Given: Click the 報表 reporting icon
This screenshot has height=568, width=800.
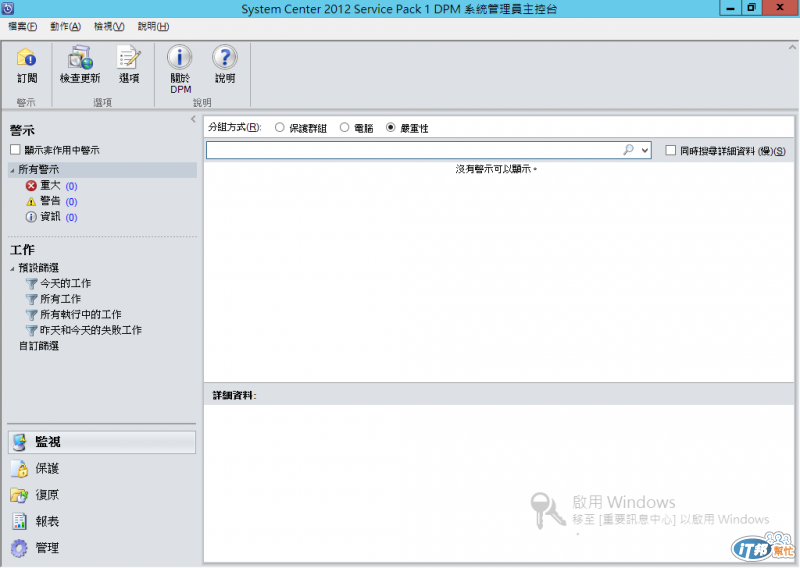Looking at the screenshot, I should pos(19,521).
